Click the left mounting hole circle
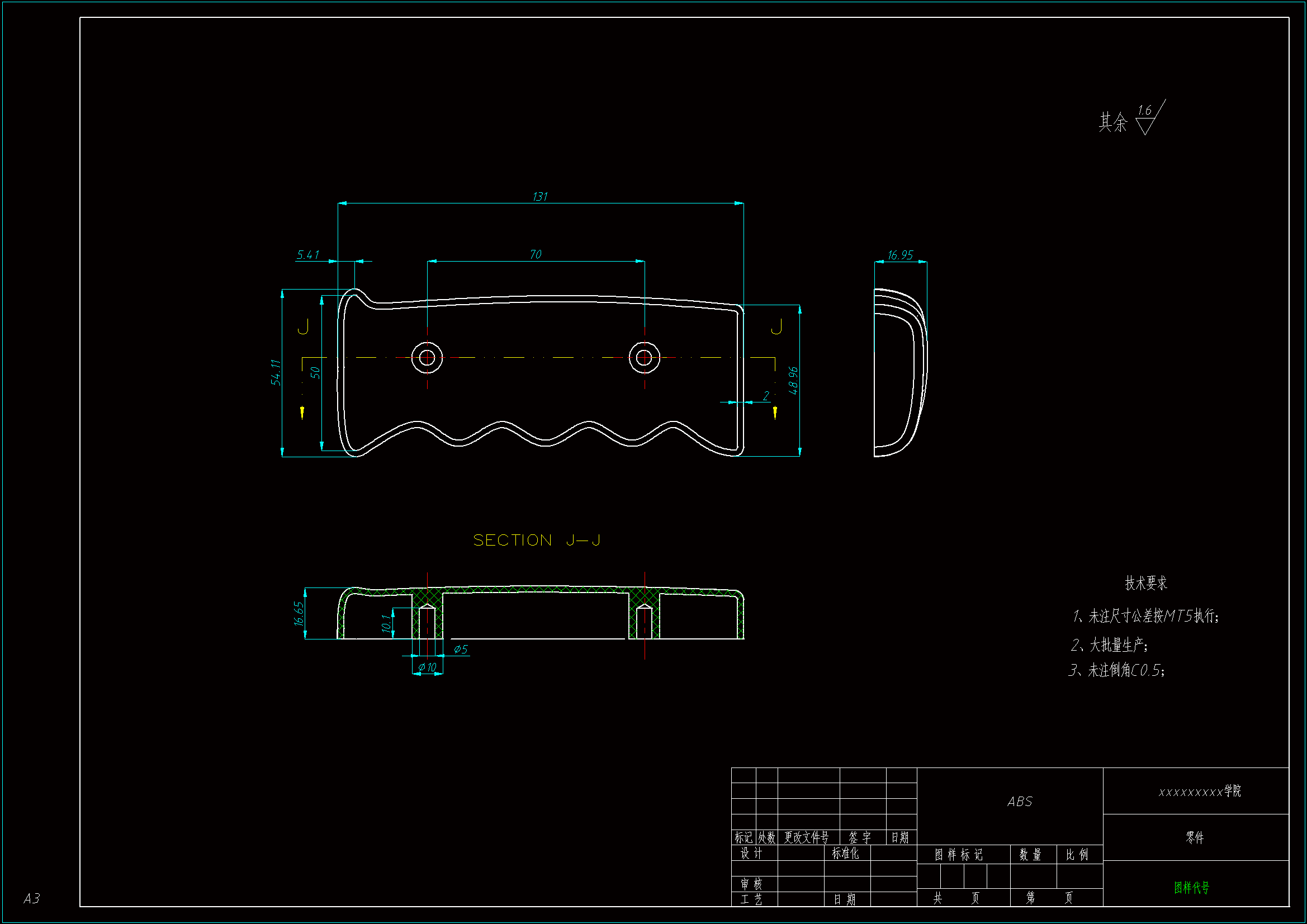 (x=427, y=358)
